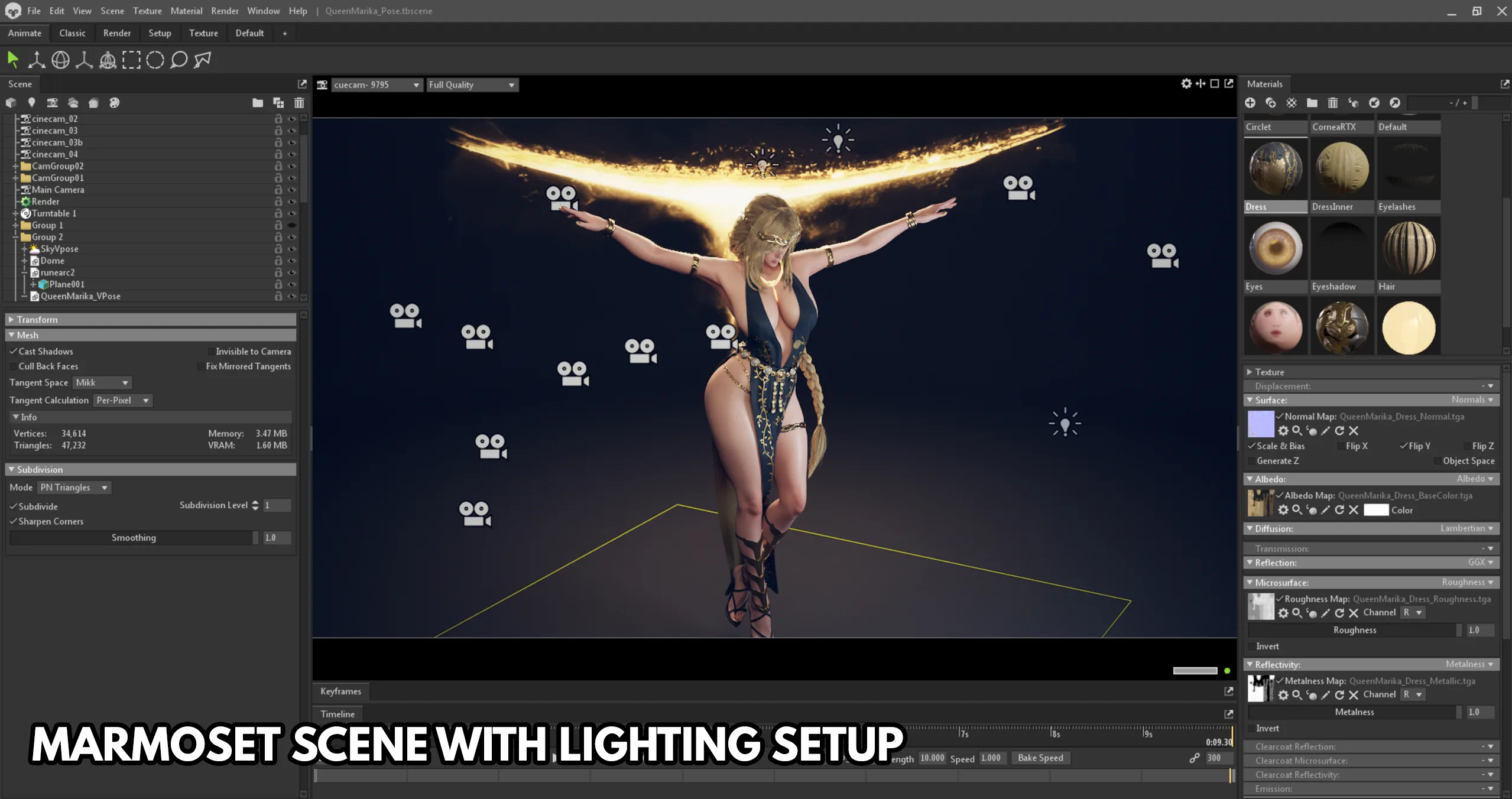Delete selected material with trash icon
Screen dimensions: 1512x799
[x=1332, y=103]
